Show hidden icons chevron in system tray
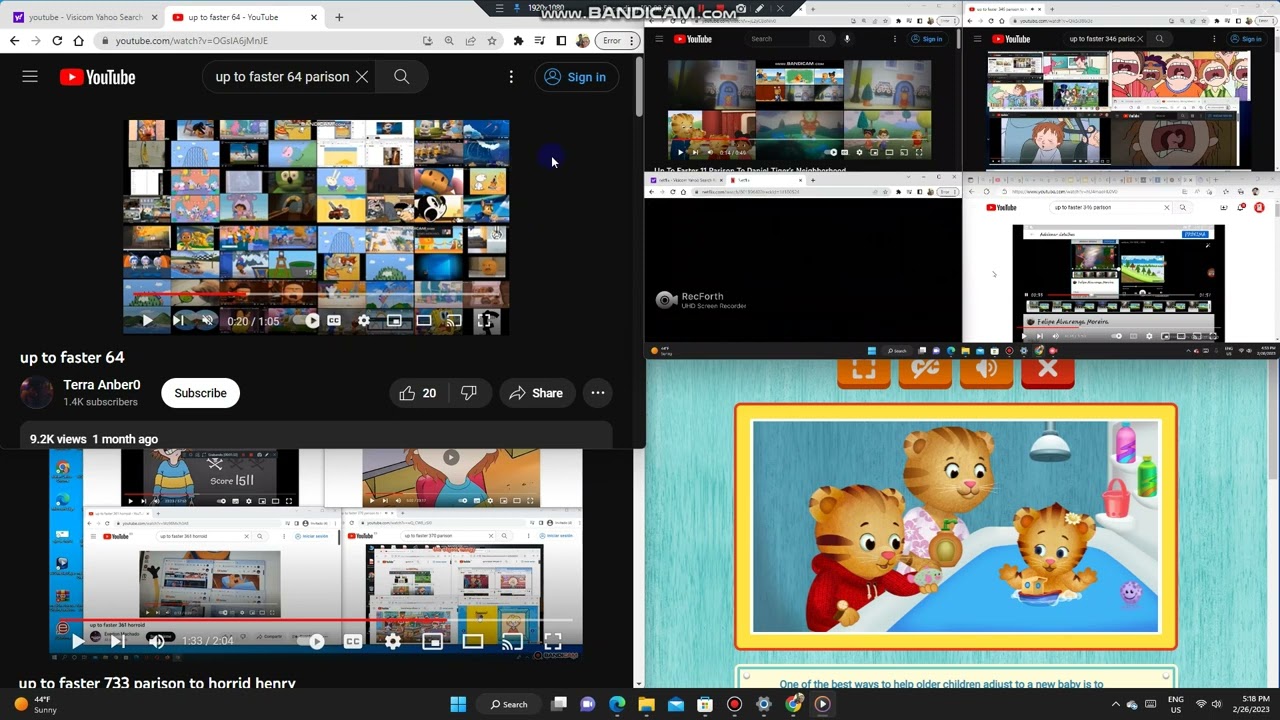This screenshot has width=1280, height=720. click(1116, 704)
